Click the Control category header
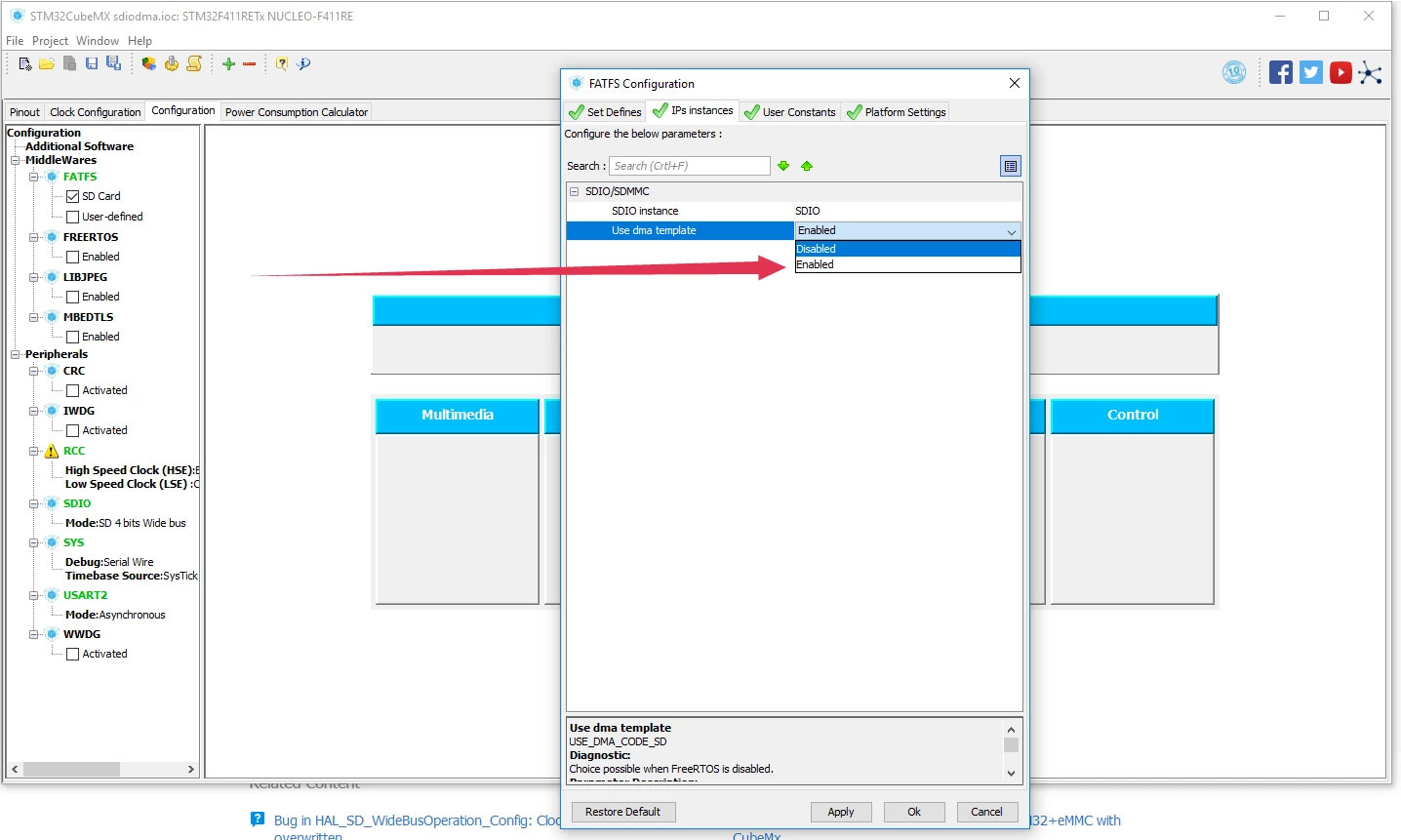Viewport: 1401px width, 840px height. 1133,416
